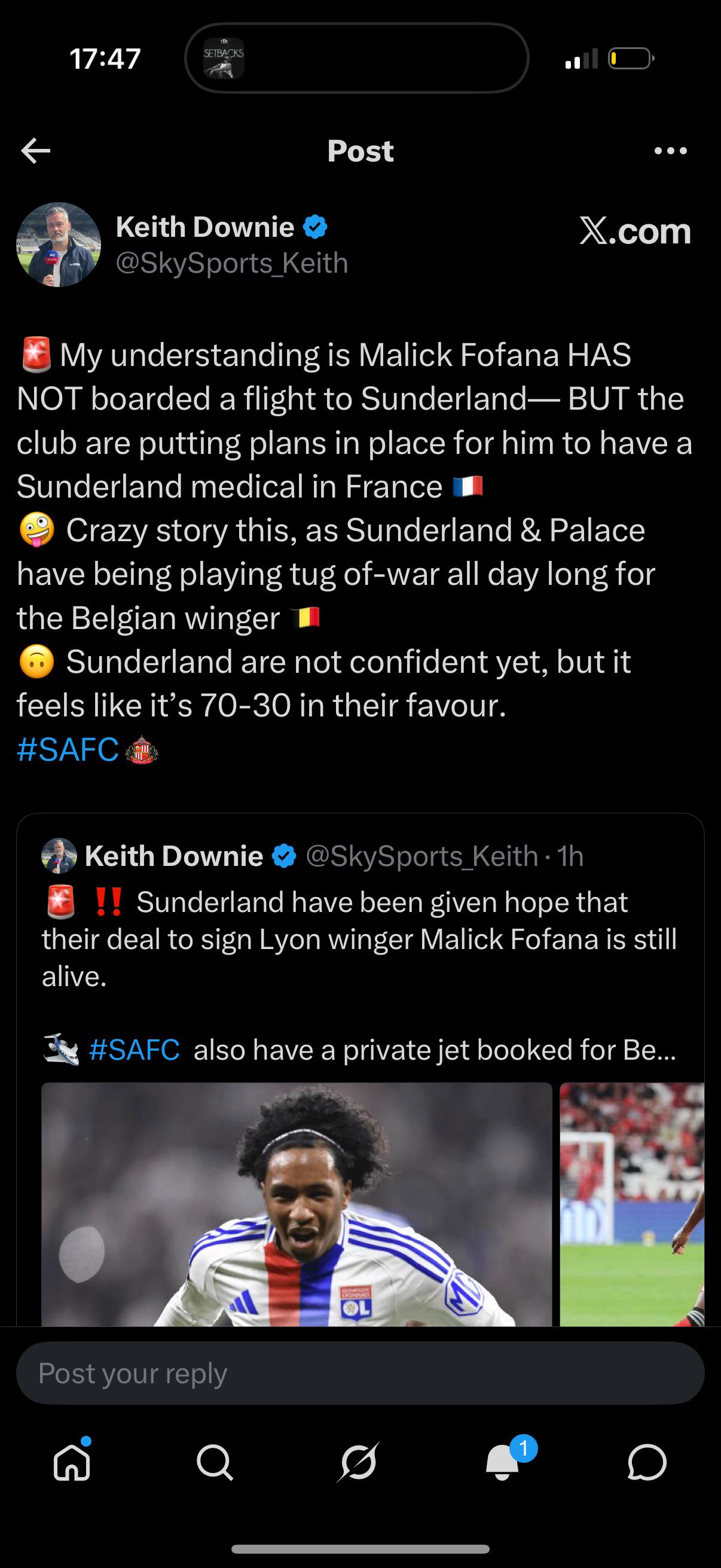
Task: Open the second stadium photo thumbnail
Action: point(631,1204)
